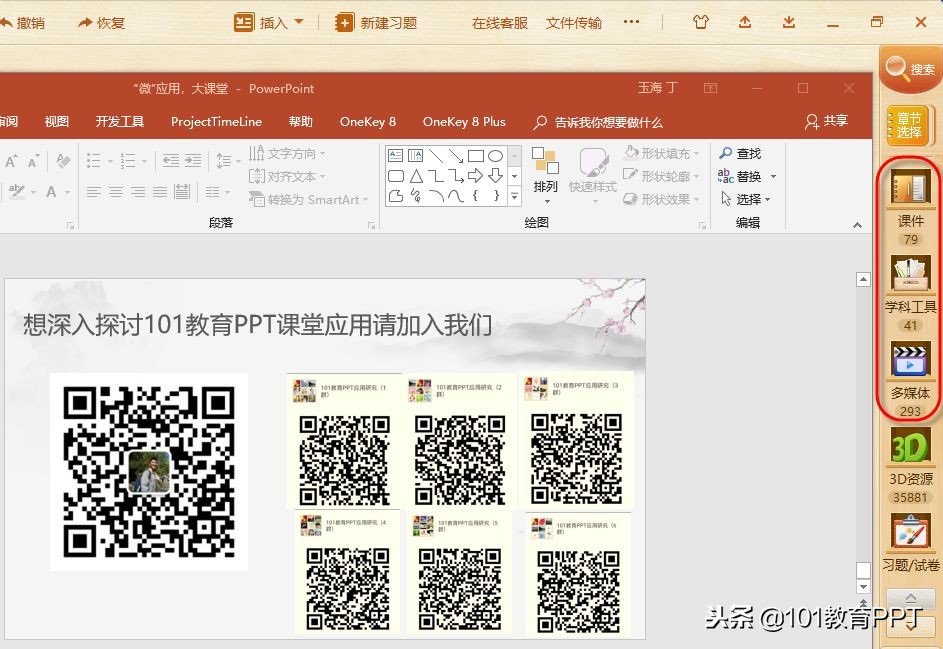
Task: Click increase indent in paragraph group
Action: point(193,161)
